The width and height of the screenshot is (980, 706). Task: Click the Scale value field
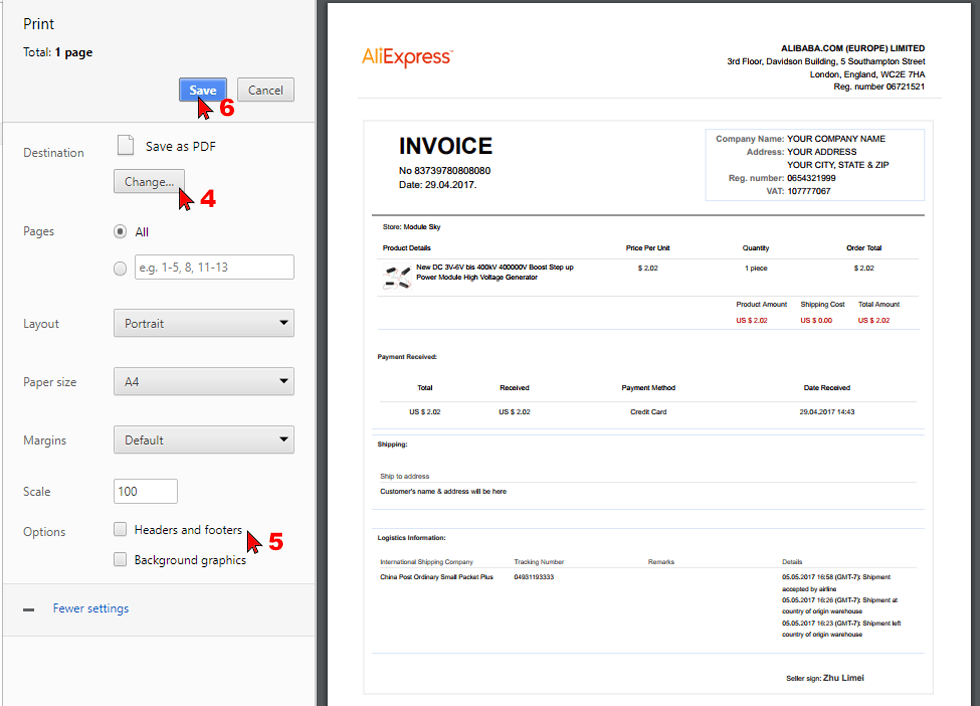146,491
